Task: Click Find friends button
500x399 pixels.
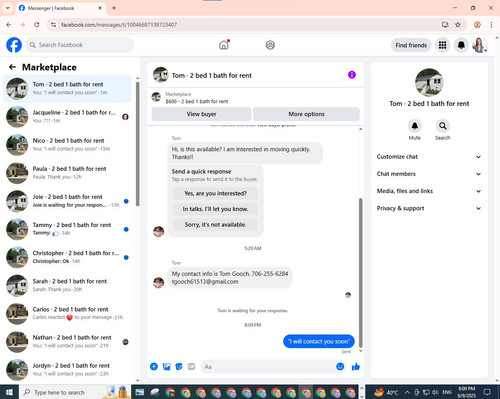Action: pyautogui.click(x=411, y=45)
